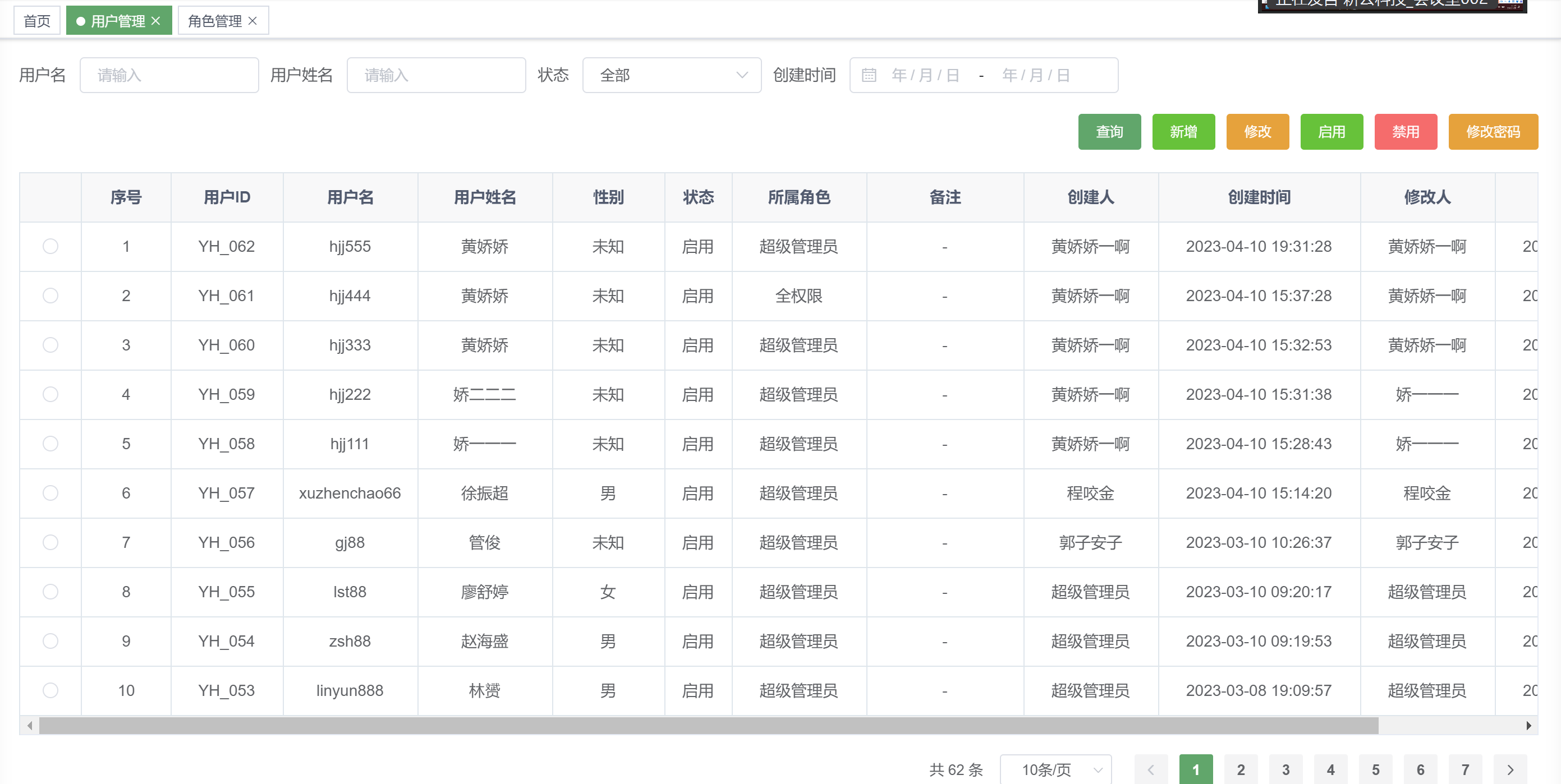Select radio button for user hjj111

(x=50, y=444)
